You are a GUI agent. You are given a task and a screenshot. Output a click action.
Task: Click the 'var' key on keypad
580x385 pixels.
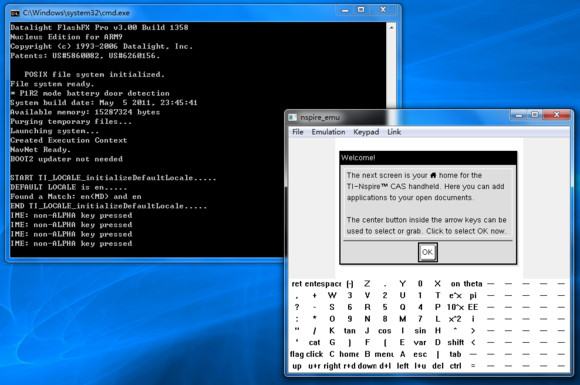click(x=420, y=342)
